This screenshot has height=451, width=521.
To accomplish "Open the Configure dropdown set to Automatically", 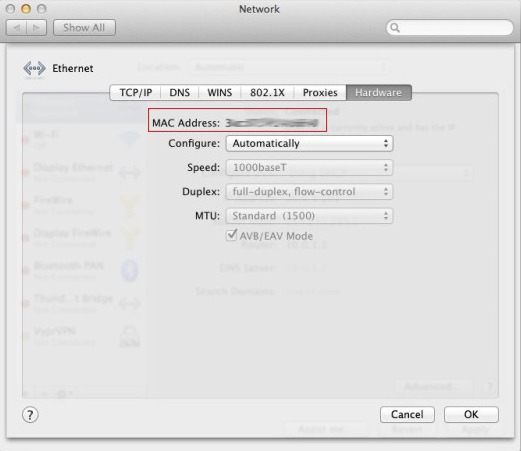I will coord(309,144).
